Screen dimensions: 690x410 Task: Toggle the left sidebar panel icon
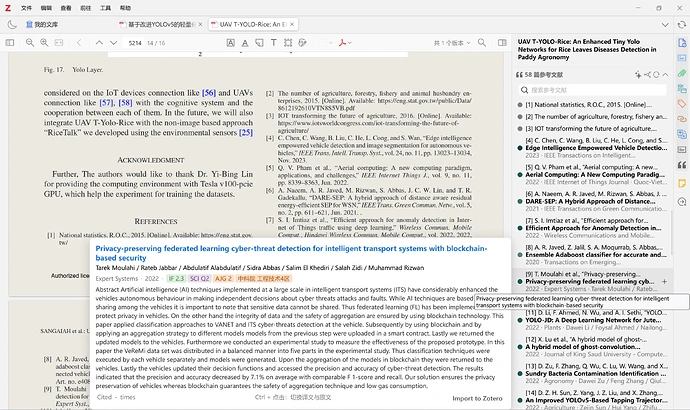tap(10, 43)
